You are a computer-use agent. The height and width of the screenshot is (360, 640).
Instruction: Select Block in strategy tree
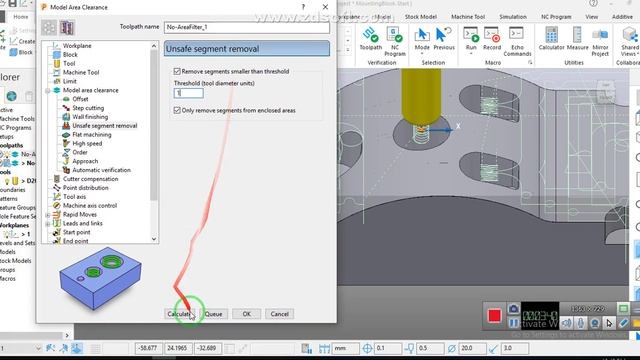pyautogui.click(x=70, y=55)
